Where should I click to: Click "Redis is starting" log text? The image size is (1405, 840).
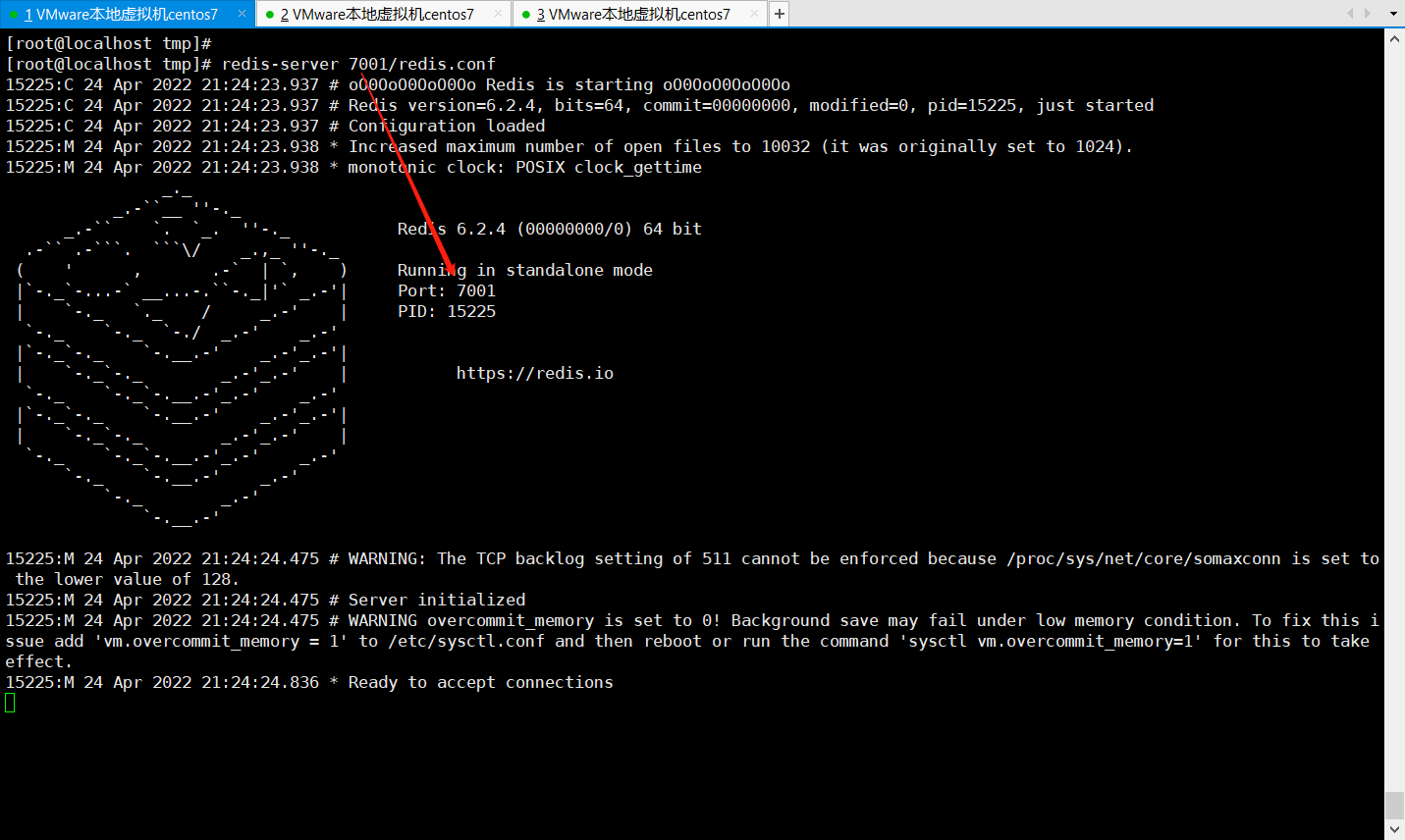[x=569, y=85]
